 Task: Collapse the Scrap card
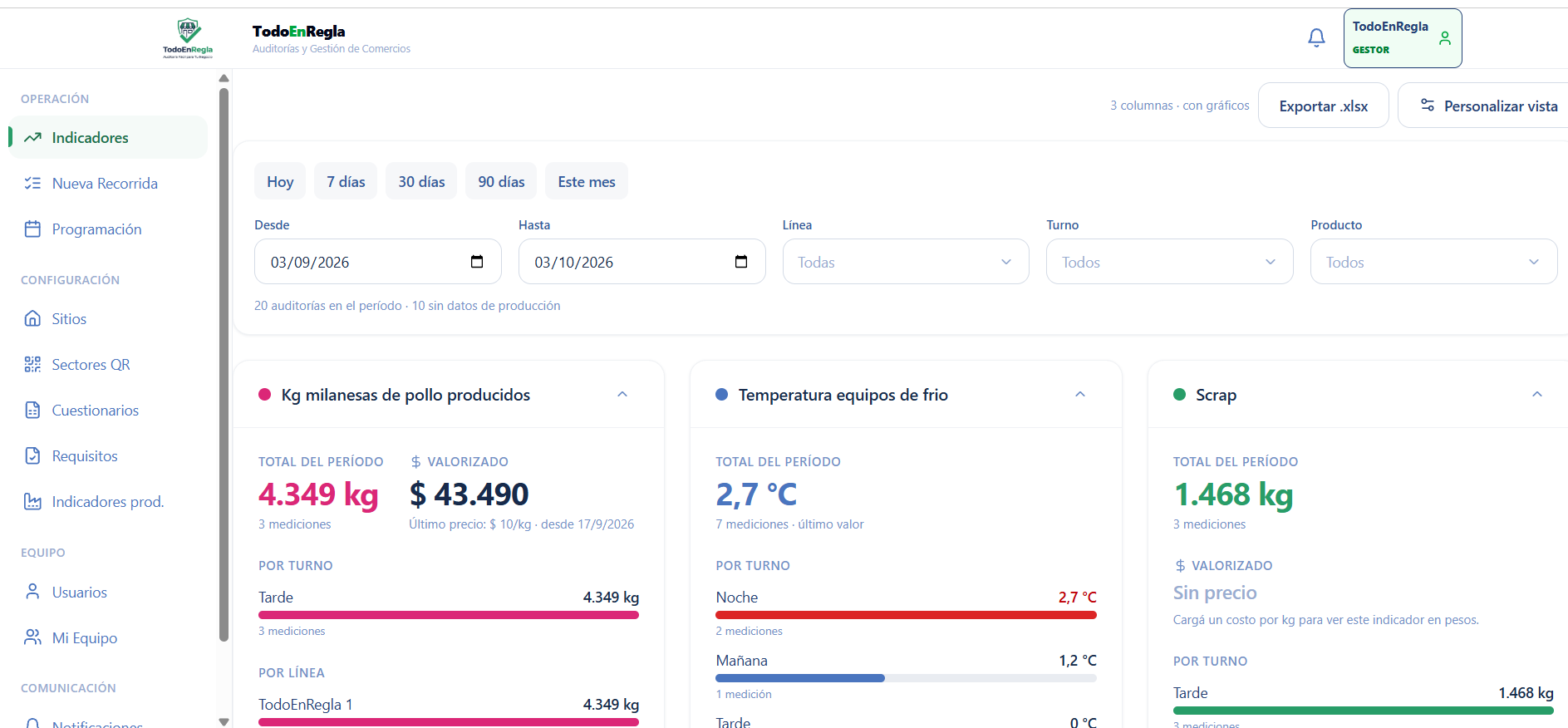coord(1537,394)
